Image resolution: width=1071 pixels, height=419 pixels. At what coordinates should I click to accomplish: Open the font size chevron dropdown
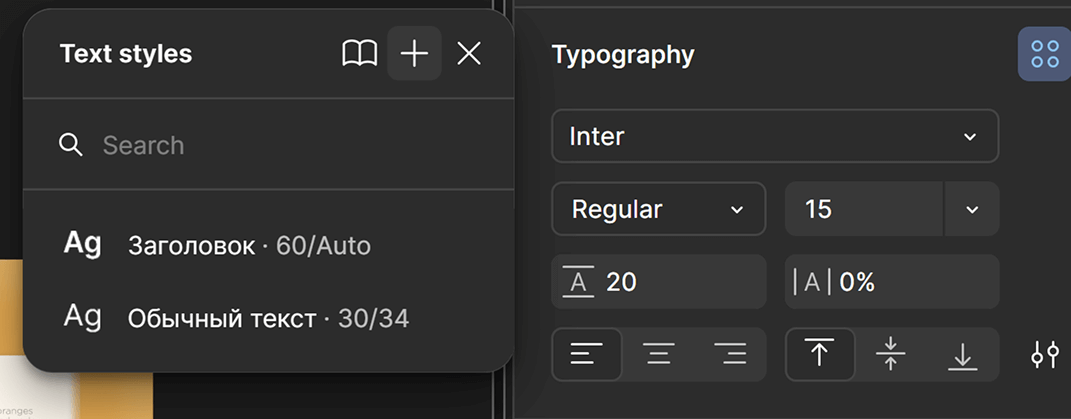tap(972, 209)
